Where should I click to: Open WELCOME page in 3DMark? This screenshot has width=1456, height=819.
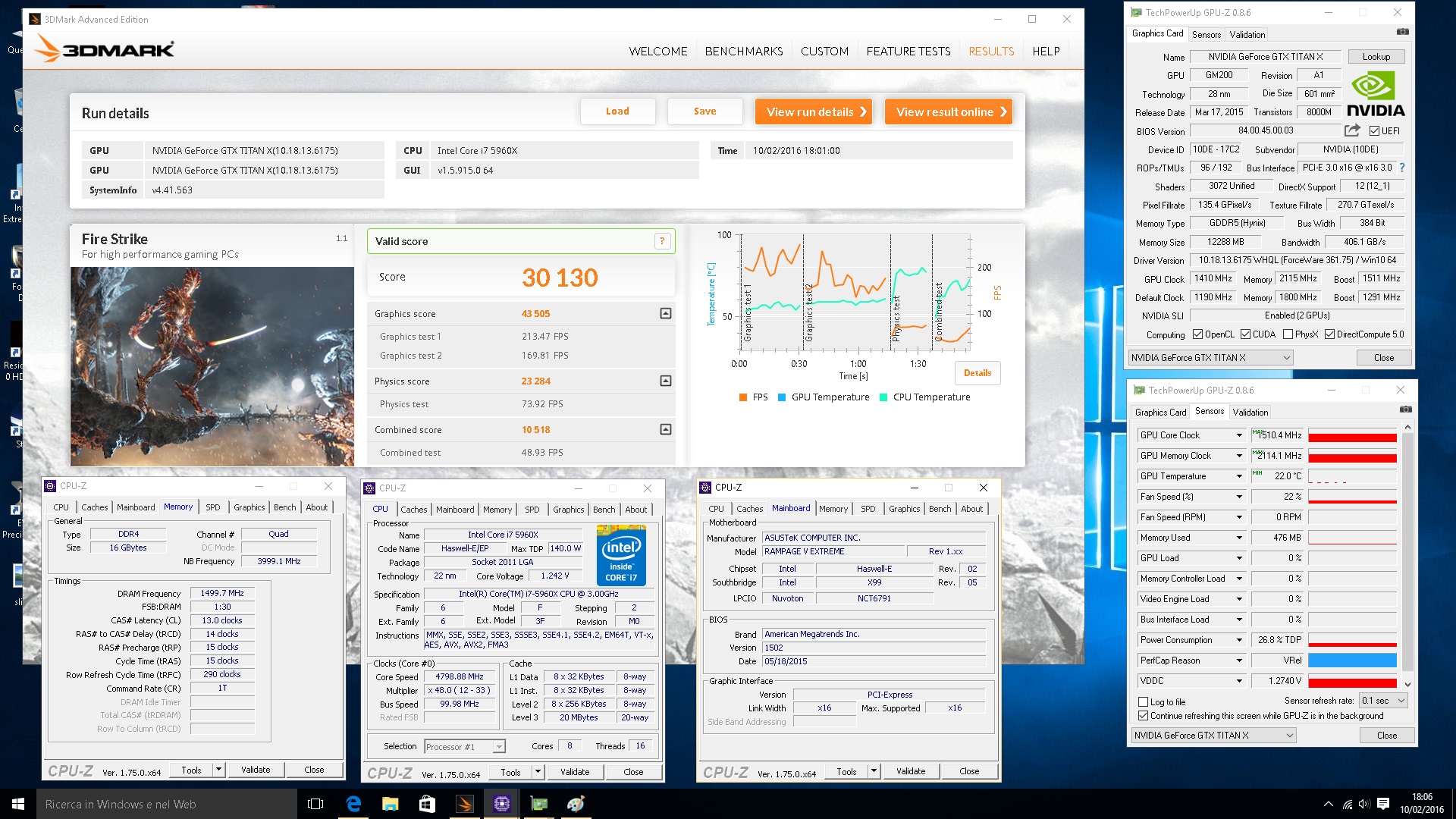pos(657,51)
